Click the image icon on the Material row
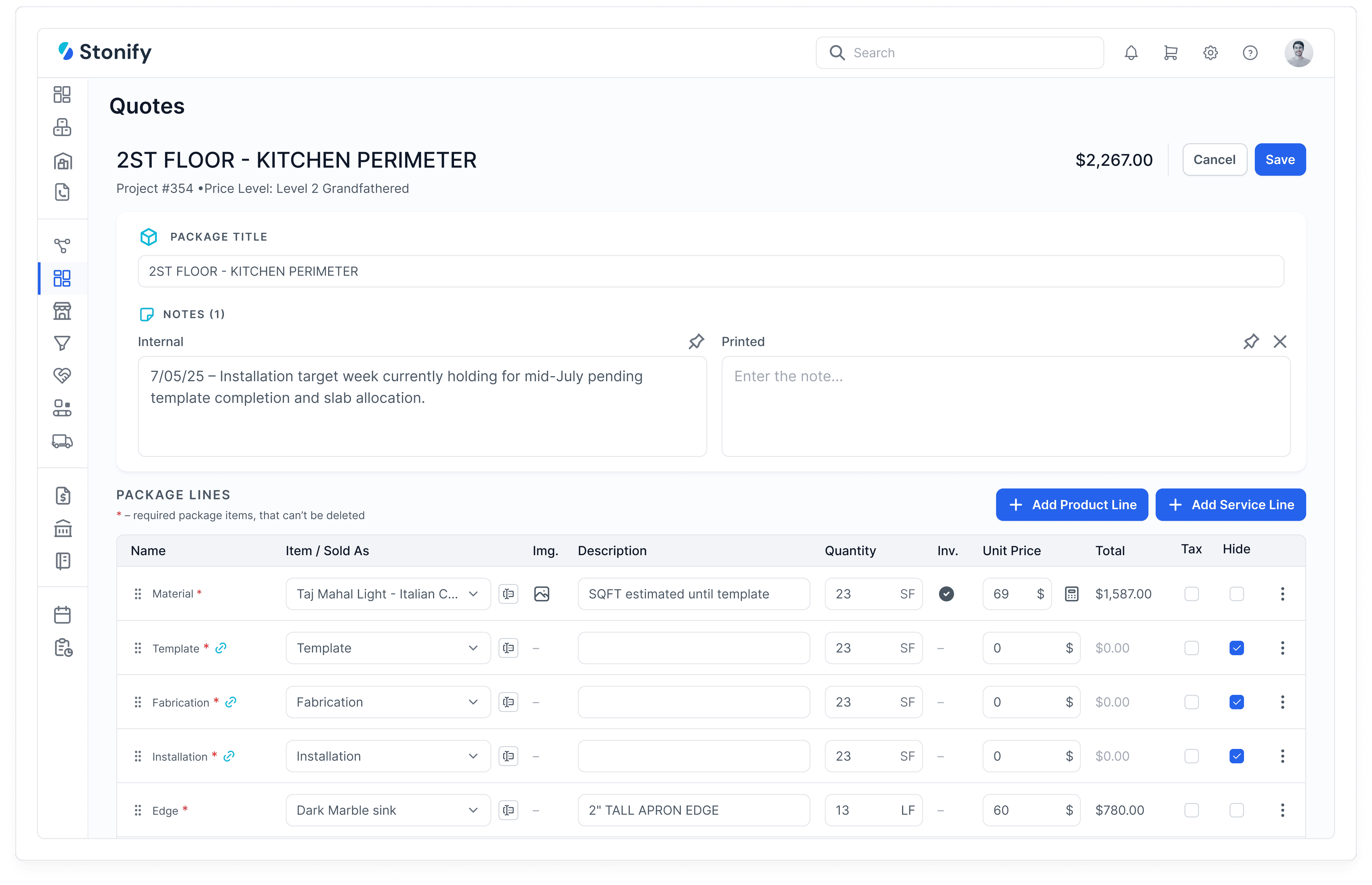Image resolution: width=1372 pixels, height=885 pixels. coord(542,594)
